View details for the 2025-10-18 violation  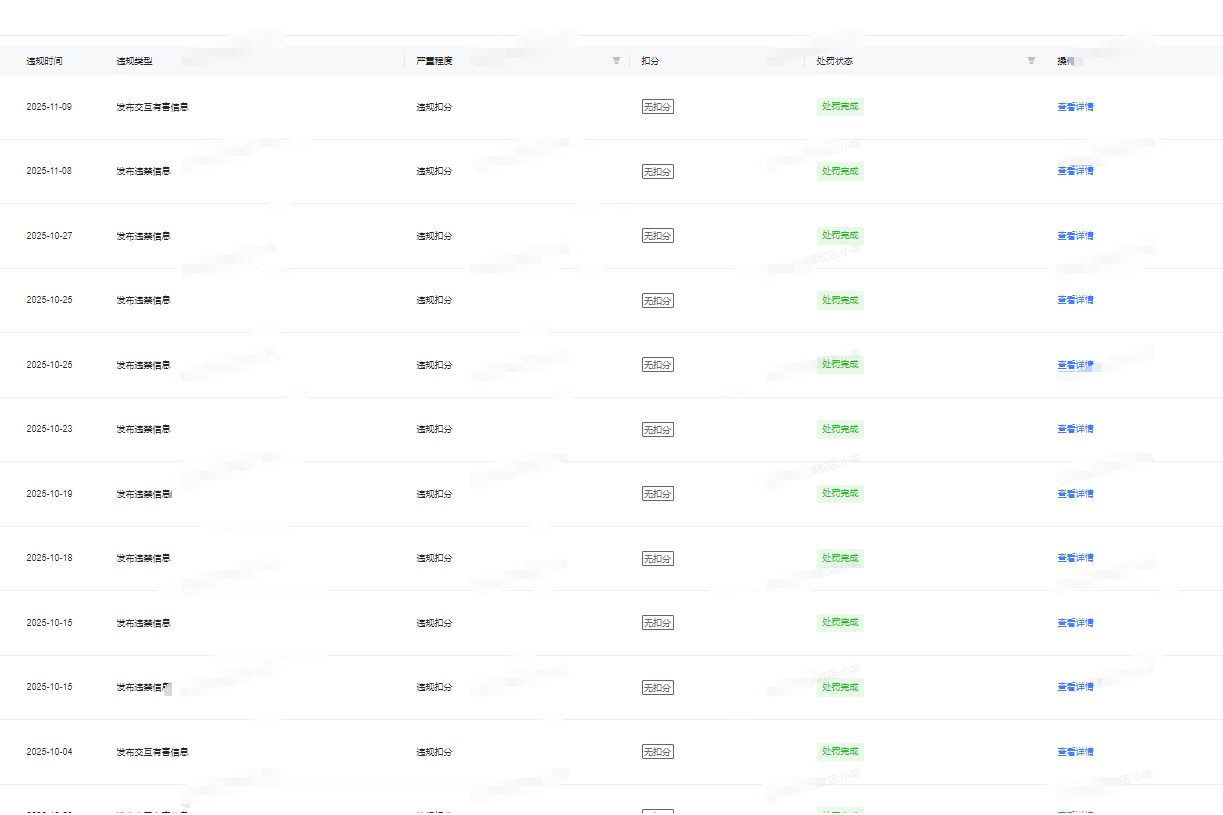click(1075, 558)
